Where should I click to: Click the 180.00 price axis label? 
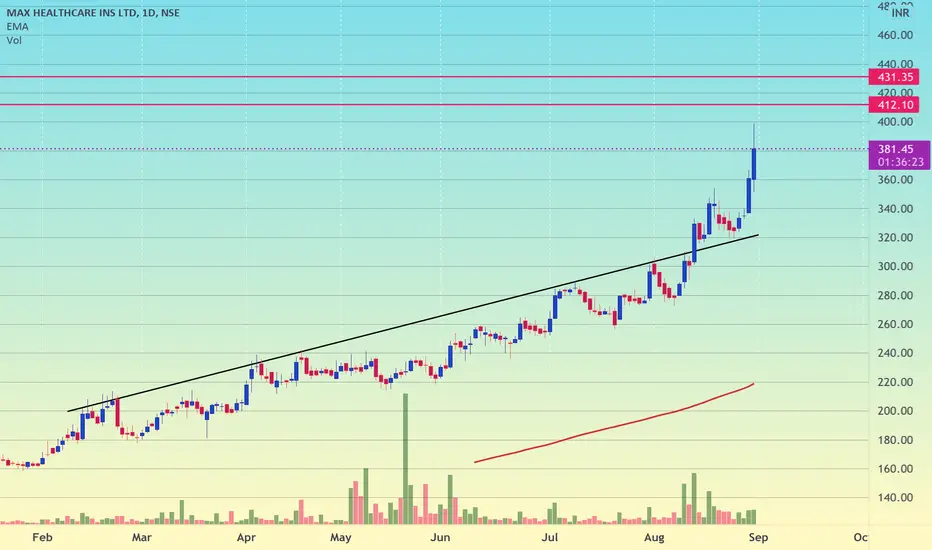point(895,440)
